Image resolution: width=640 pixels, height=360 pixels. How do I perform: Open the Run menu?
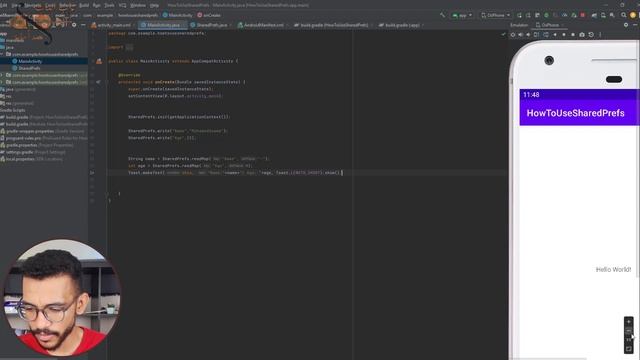[96, 5]
